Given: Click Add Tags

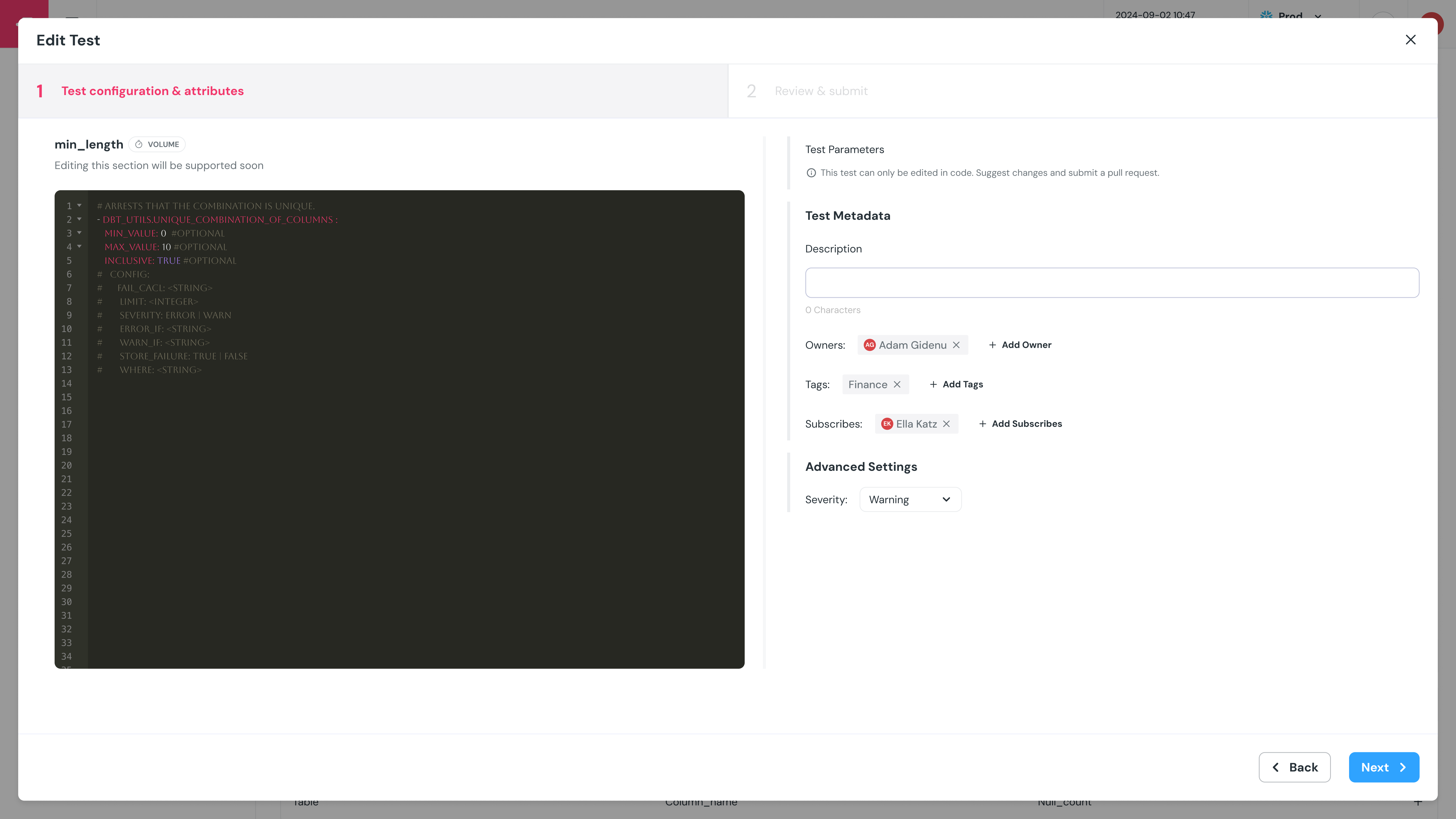Looking at the screenshot, I should pyautogui.click(x=956, y=384).
